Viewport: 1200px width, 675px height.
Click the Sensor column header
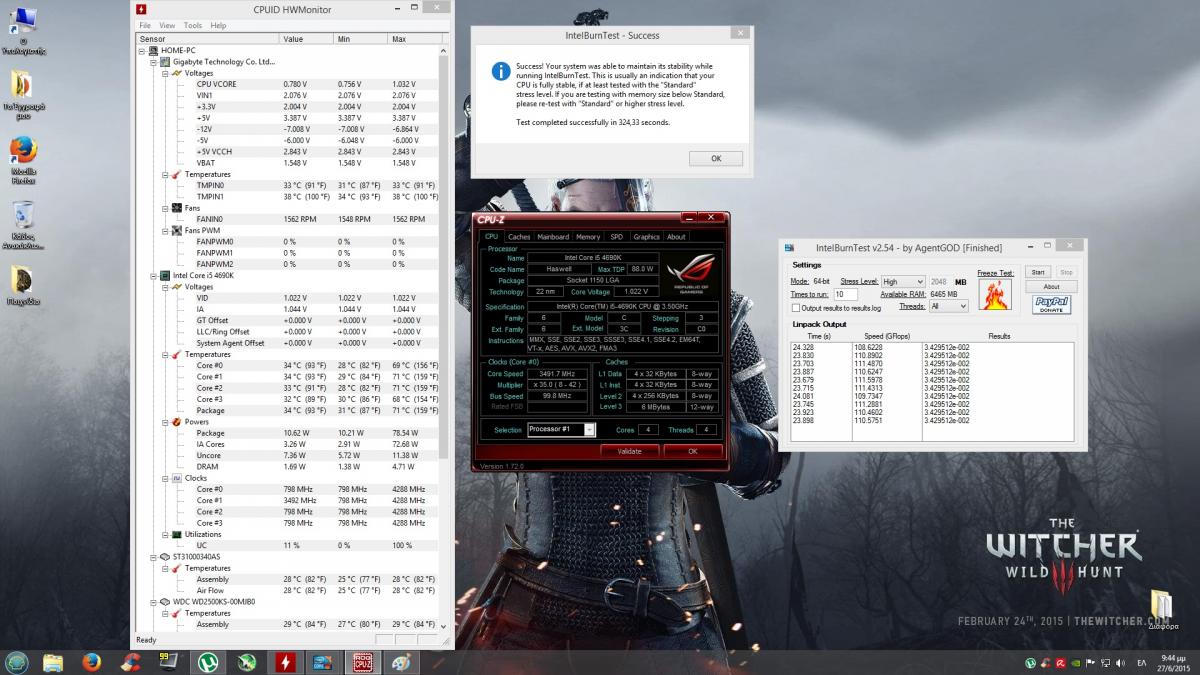pos(207,38)
